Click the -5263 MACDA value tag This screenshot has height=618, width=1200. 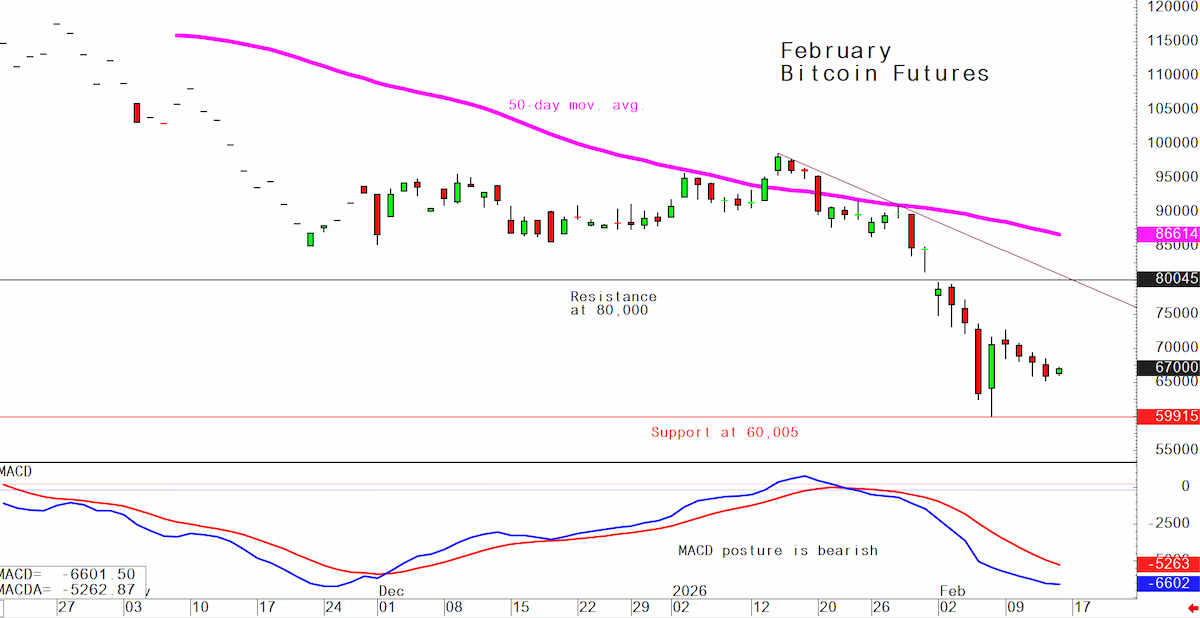tap(1168, 563)
